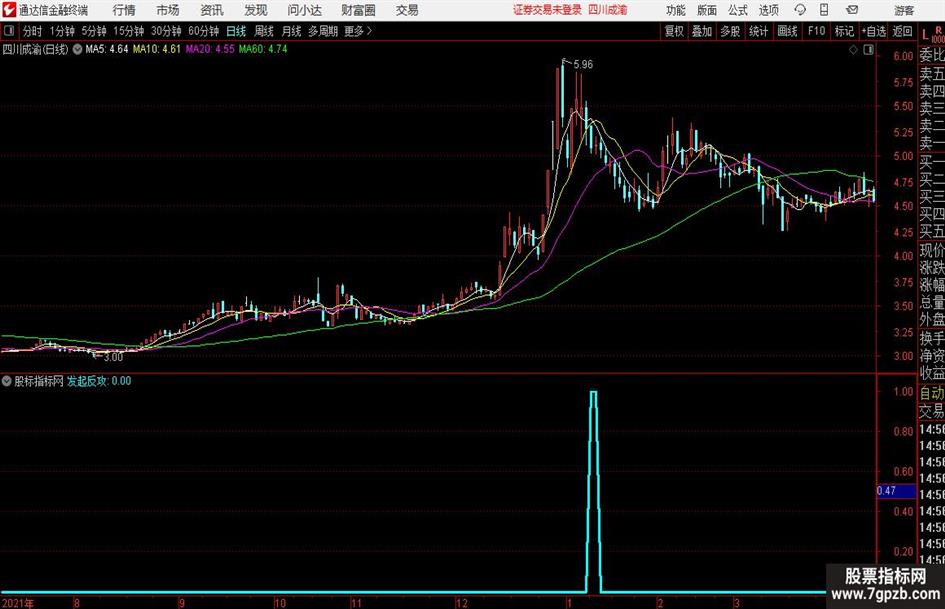Open the mail message icon
The image size is (945, 609).
[852, 10]
